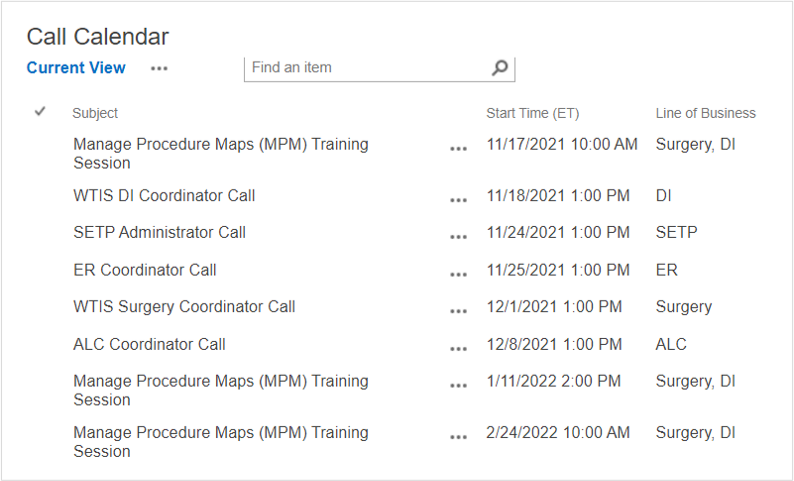This screenshot has height=481, width=794.
Task: Click the search magnifier icon
Action: click(500, 68)
